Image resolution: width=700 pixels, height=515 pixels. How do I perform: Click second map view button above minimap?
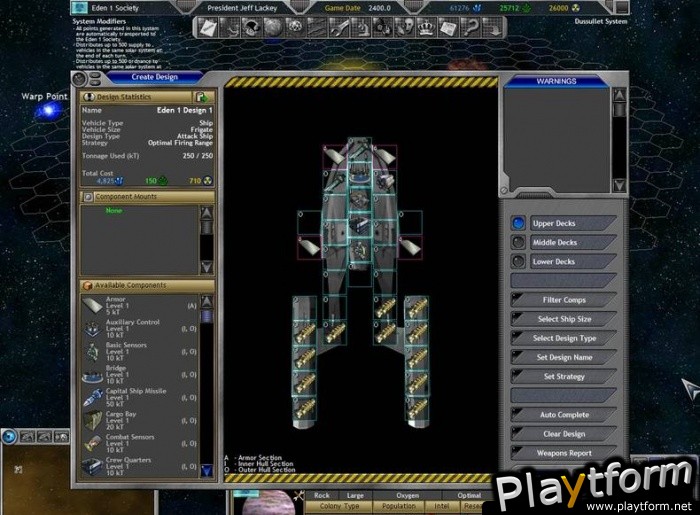tap(44, 437)
